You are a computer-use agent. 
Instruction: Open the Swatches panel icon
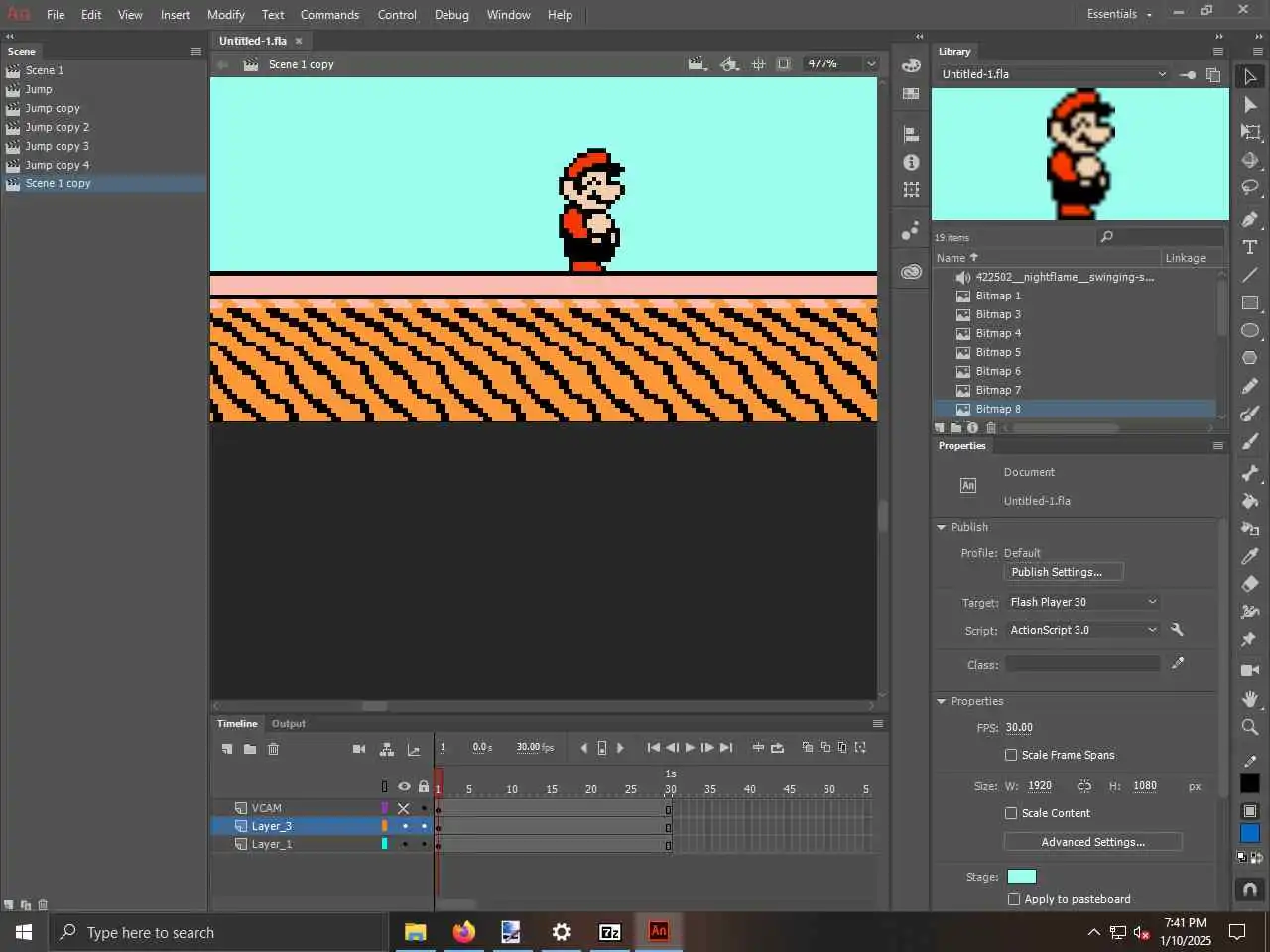pyautogui.click(x=911, y=93)
